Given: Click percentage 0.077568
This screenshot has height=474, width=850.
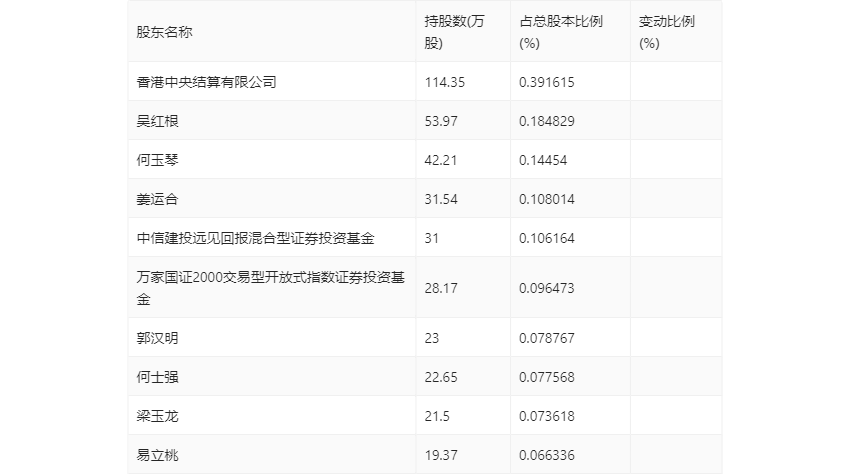Looking at the screenshot, I should click(546, 377).
